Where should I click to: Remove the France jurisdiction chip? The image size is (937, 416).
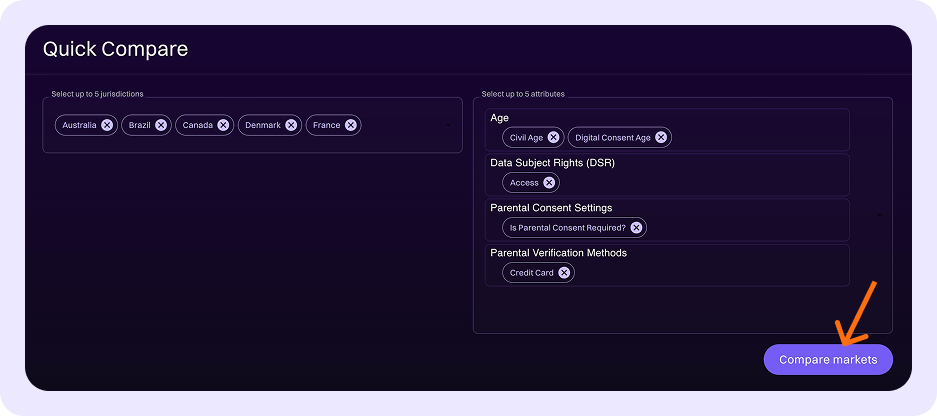(x=350, y=125)
